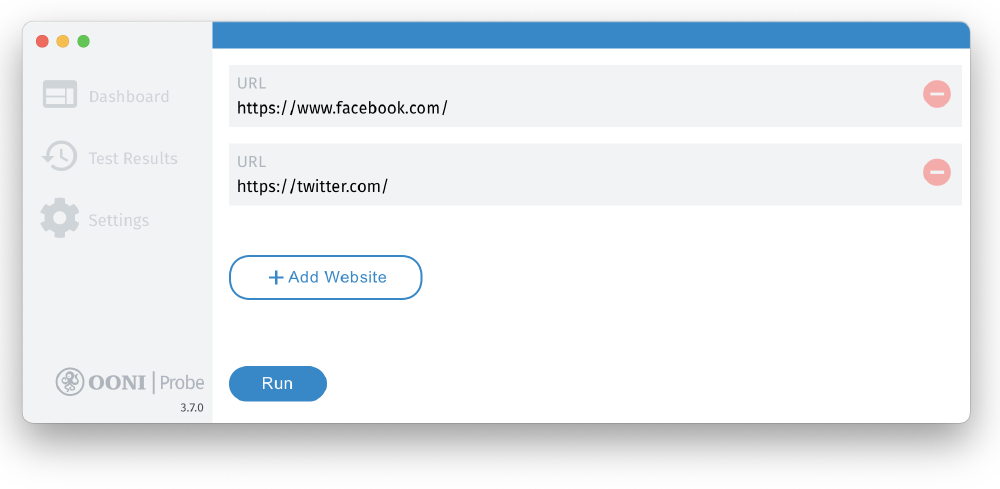Delete the twitter.com URL row
The width and height of the screenshot is (1000, 489).
936,173
